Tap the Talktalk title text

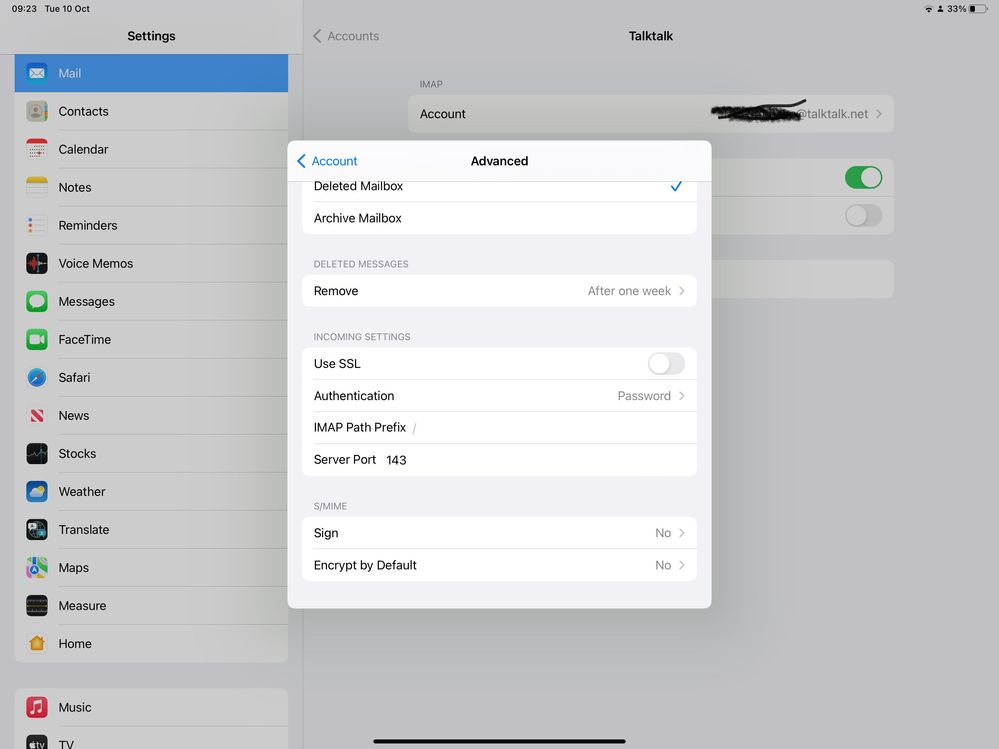(x=650, y=36)
